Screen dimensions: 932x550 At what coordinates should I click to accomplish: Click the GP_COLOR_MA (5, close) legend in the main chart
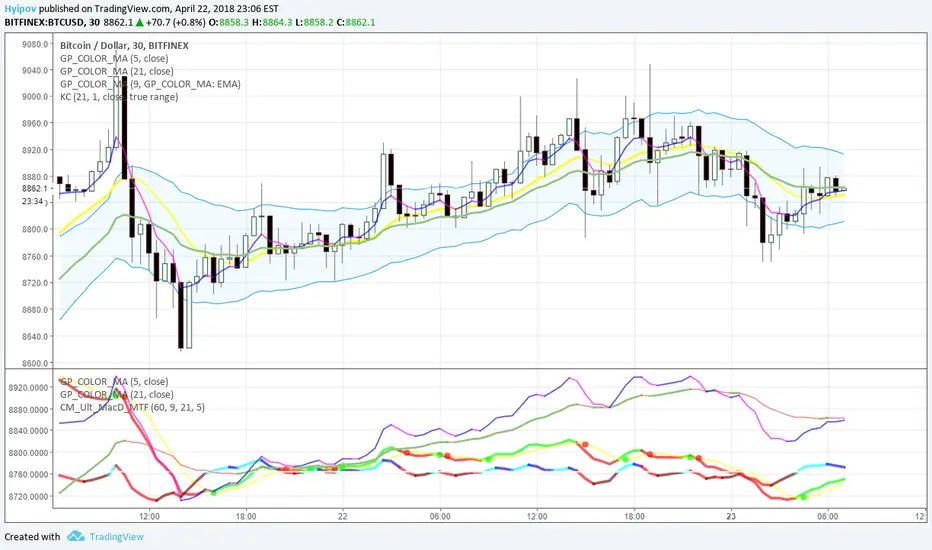pos(114,58)
